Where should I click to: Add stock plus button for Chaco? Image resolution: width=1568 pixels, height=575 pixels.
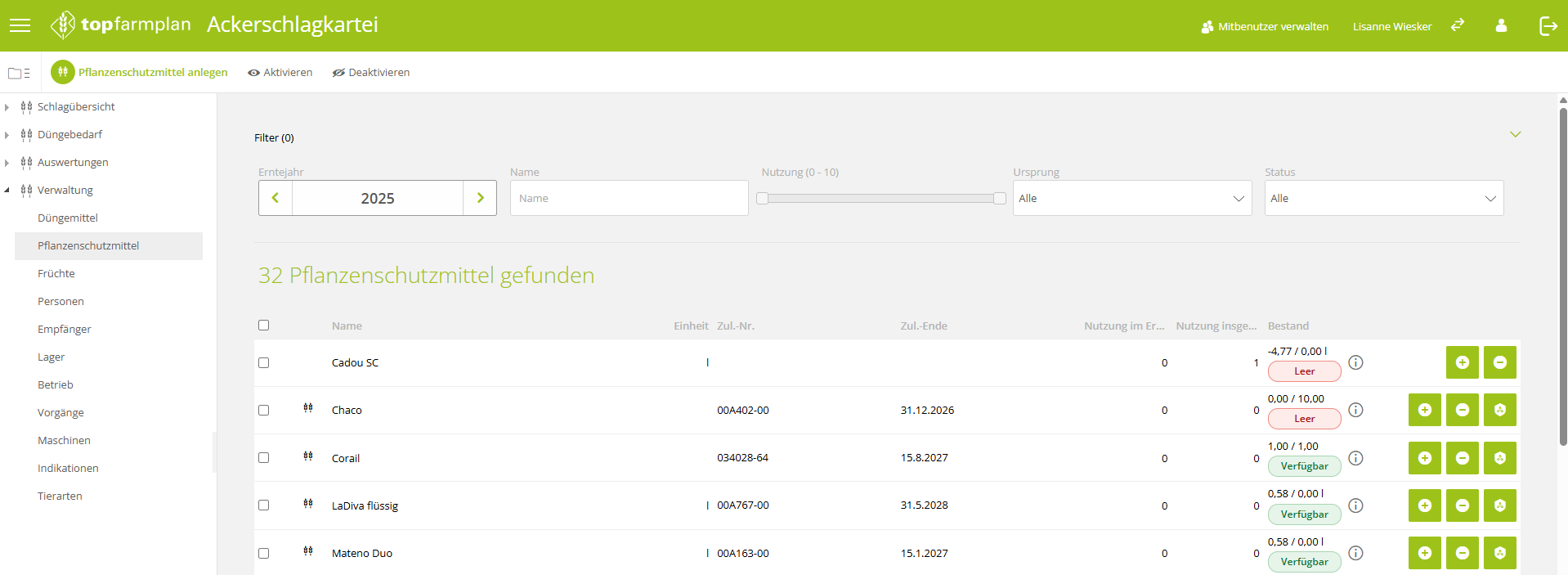1425,410
